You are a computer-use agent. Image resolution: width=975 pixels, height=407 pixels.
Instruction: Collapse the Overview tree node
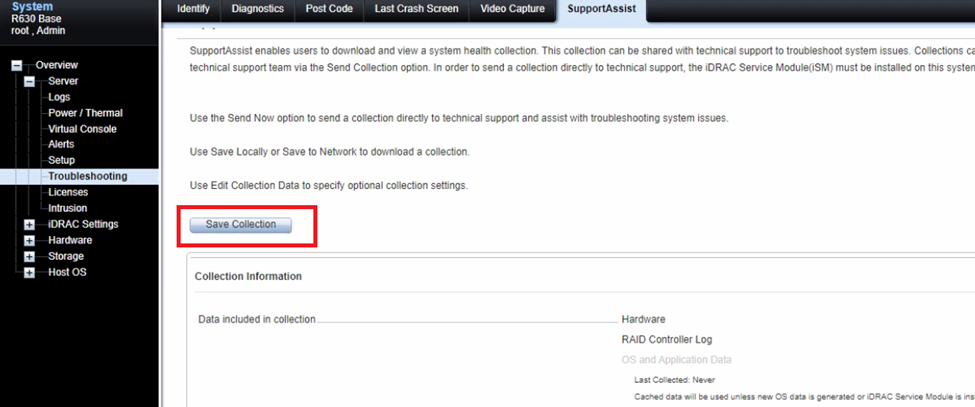[17, 65]
